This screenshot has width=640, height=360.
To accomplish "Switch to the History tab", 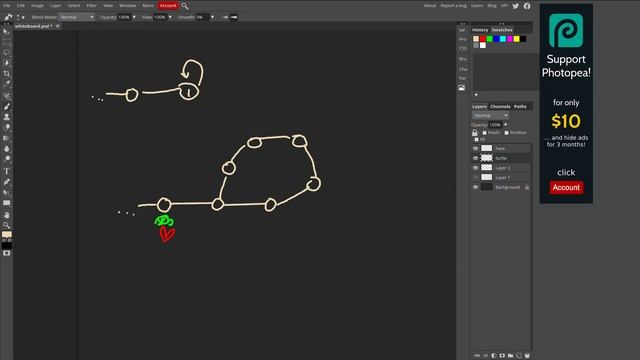I will point(480,30).
